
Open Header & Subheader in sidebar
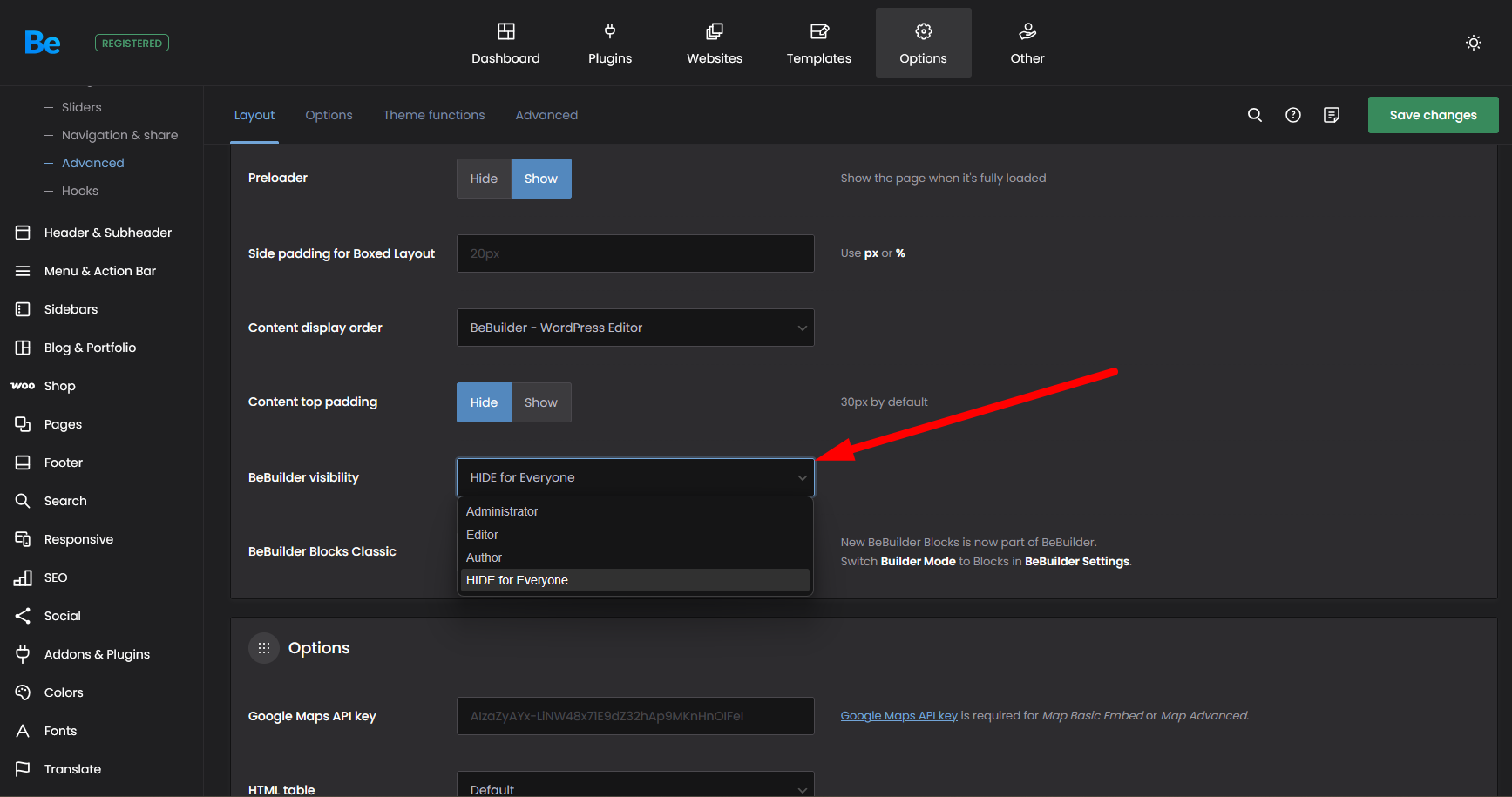107,233
